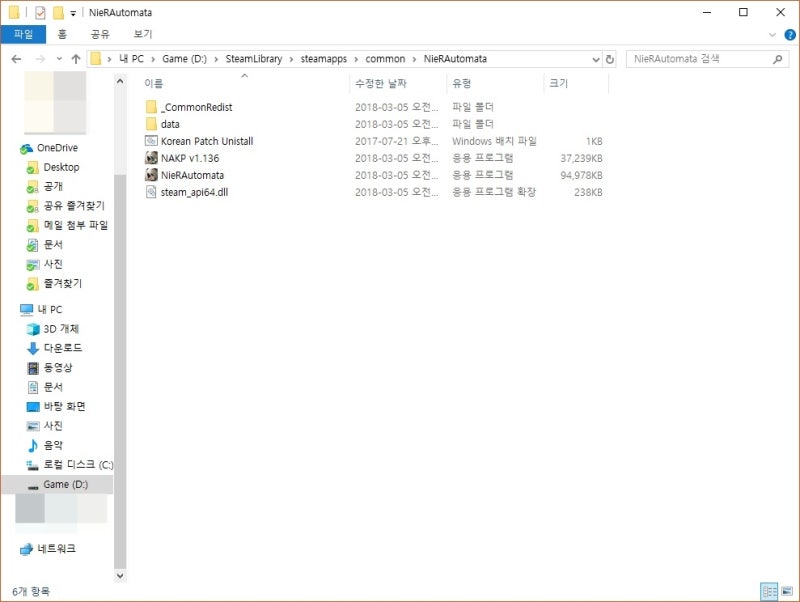Open 동영상 folder in sidebar

coord(58,368)
